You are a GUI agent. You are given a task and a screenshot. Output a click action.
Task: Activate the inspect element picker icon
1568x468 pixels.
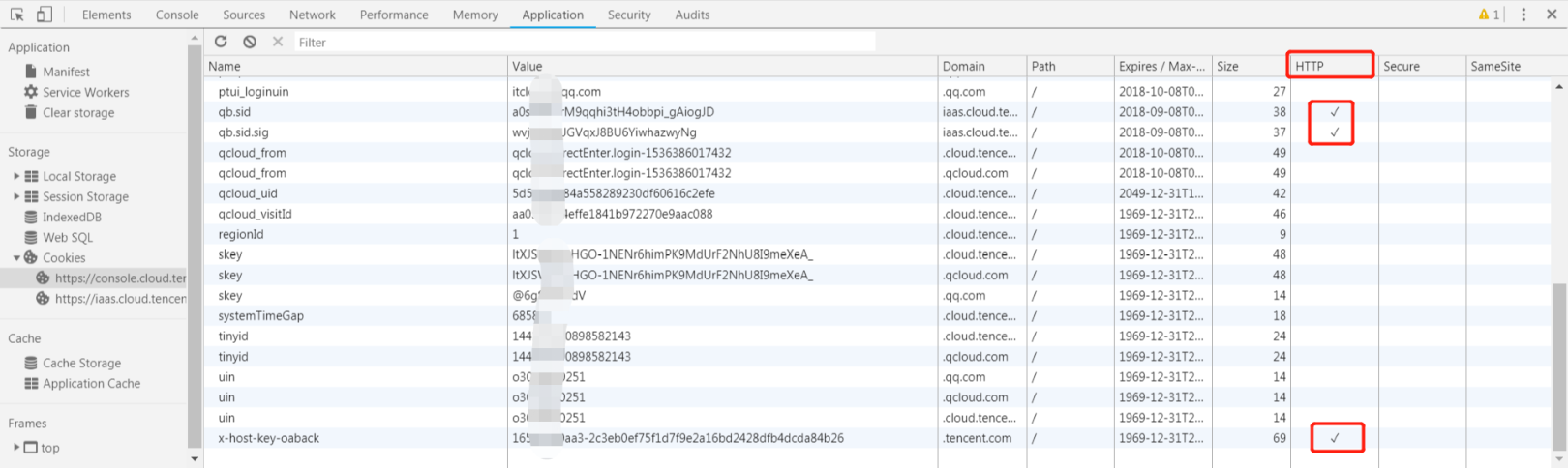point(16,15)
